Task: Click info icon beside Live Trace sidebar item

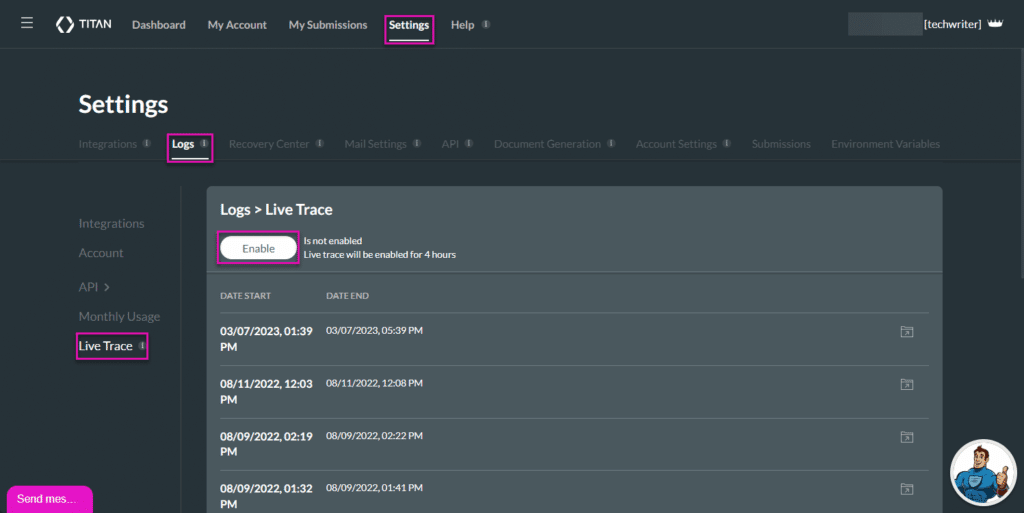Action: point(142,346)
